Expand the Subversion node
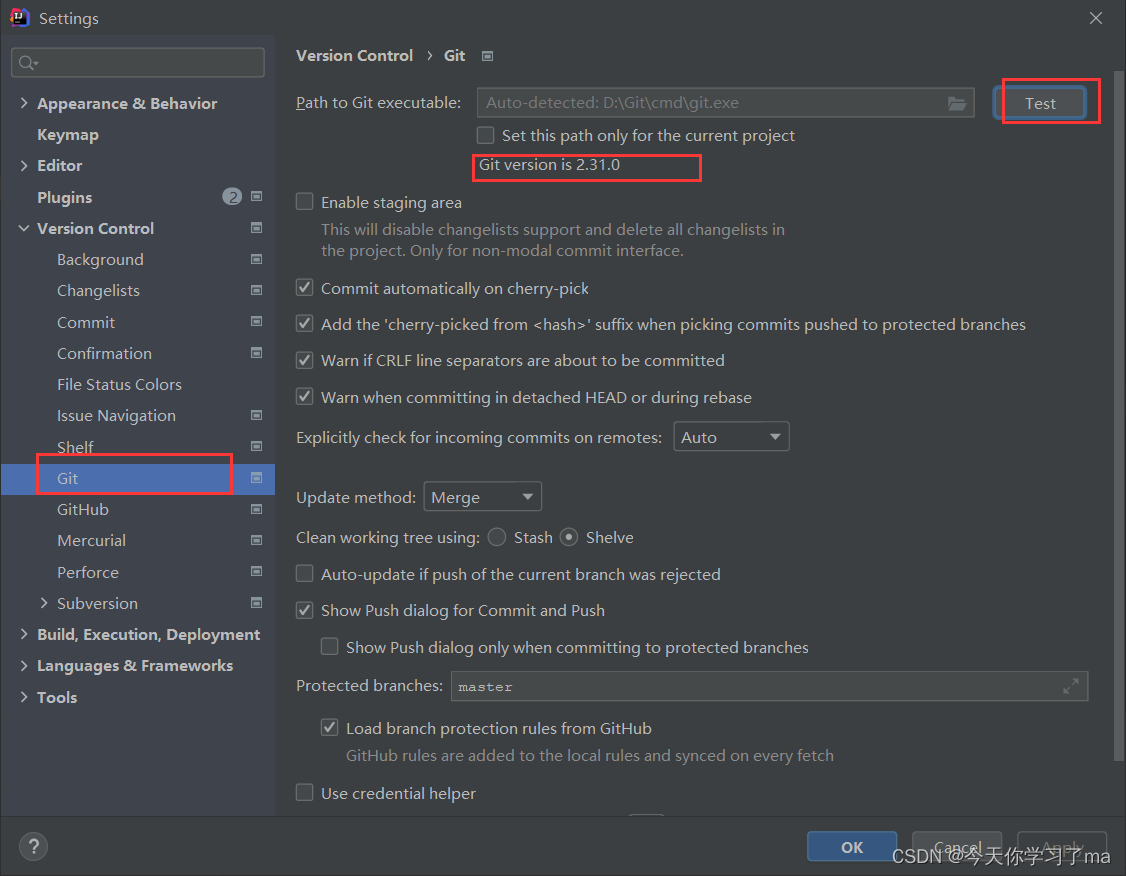The width and height of the screenshot is (1126, 876). [44, 603]
